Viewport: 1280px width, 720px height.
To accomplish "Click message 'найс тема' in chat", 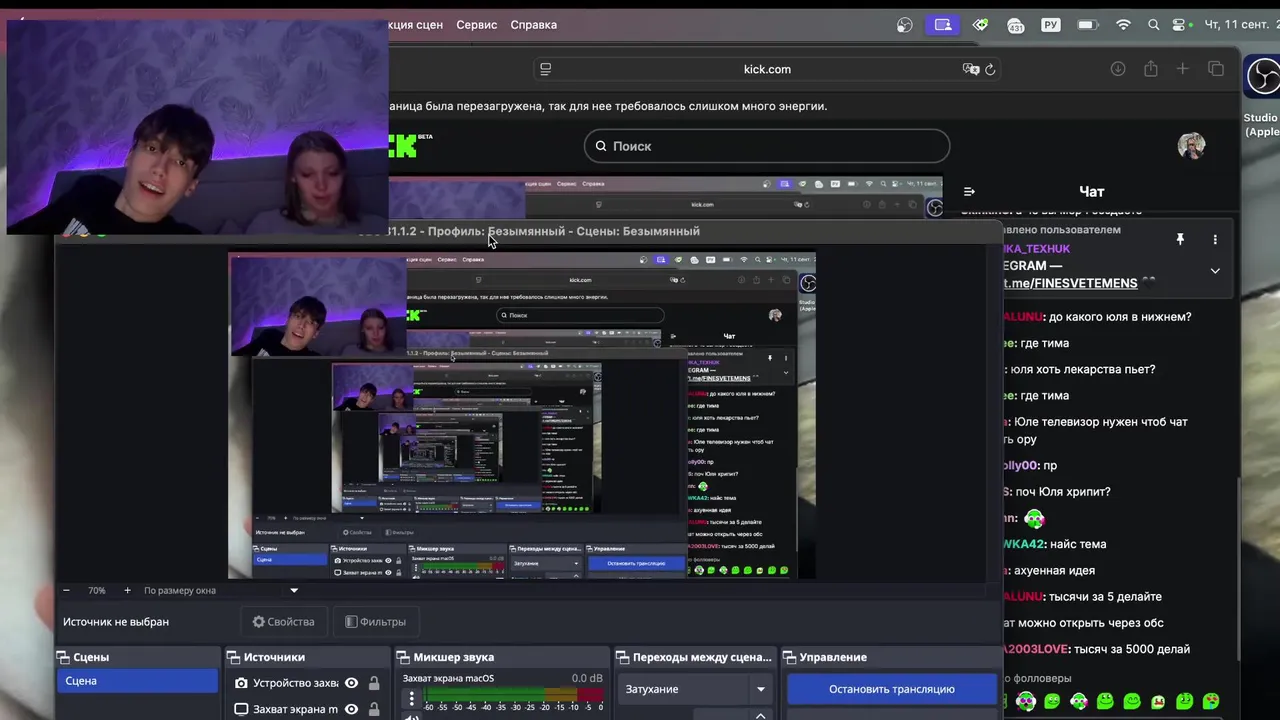I will pyautogui.click(x=1078, y=544).
